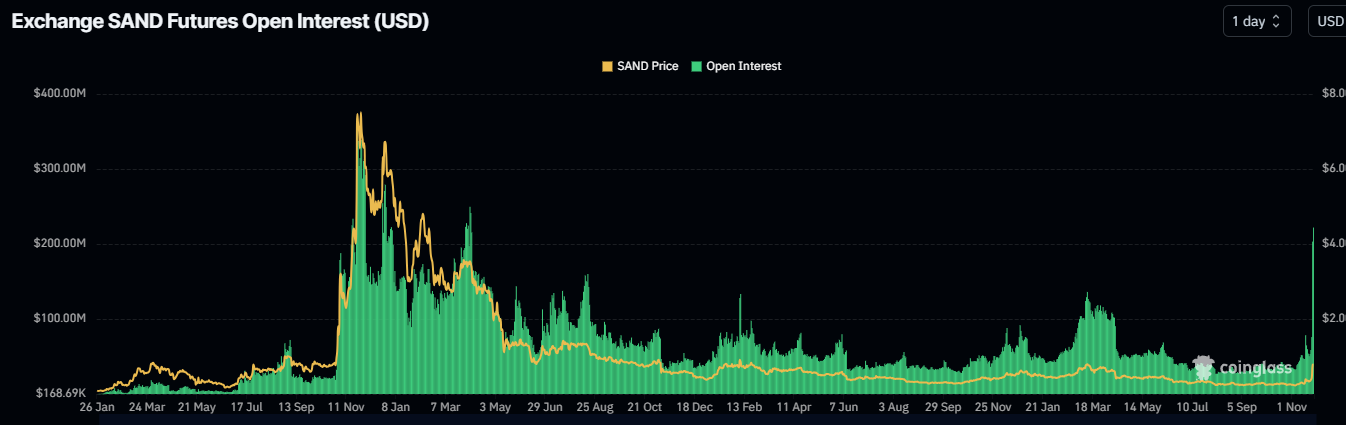Toggle the Open Interest legend series
This screenshot has width=1346, height=425.
tap(736, 66)
